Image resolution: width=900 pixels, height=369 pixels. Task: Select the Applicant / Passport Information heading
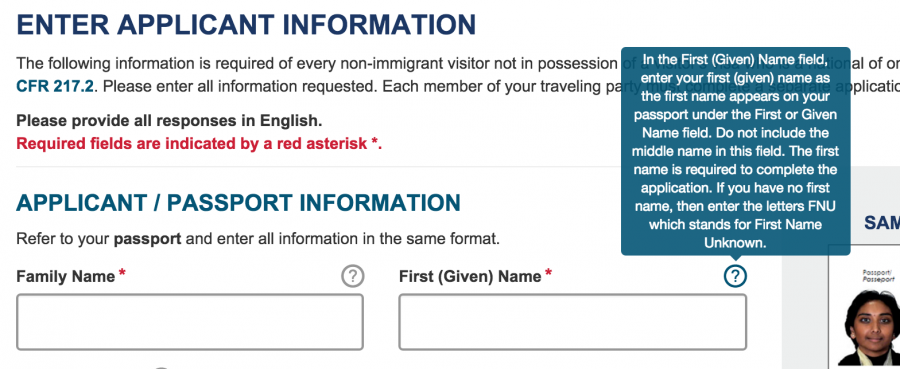pyautogui.click(x=238, y=203)
